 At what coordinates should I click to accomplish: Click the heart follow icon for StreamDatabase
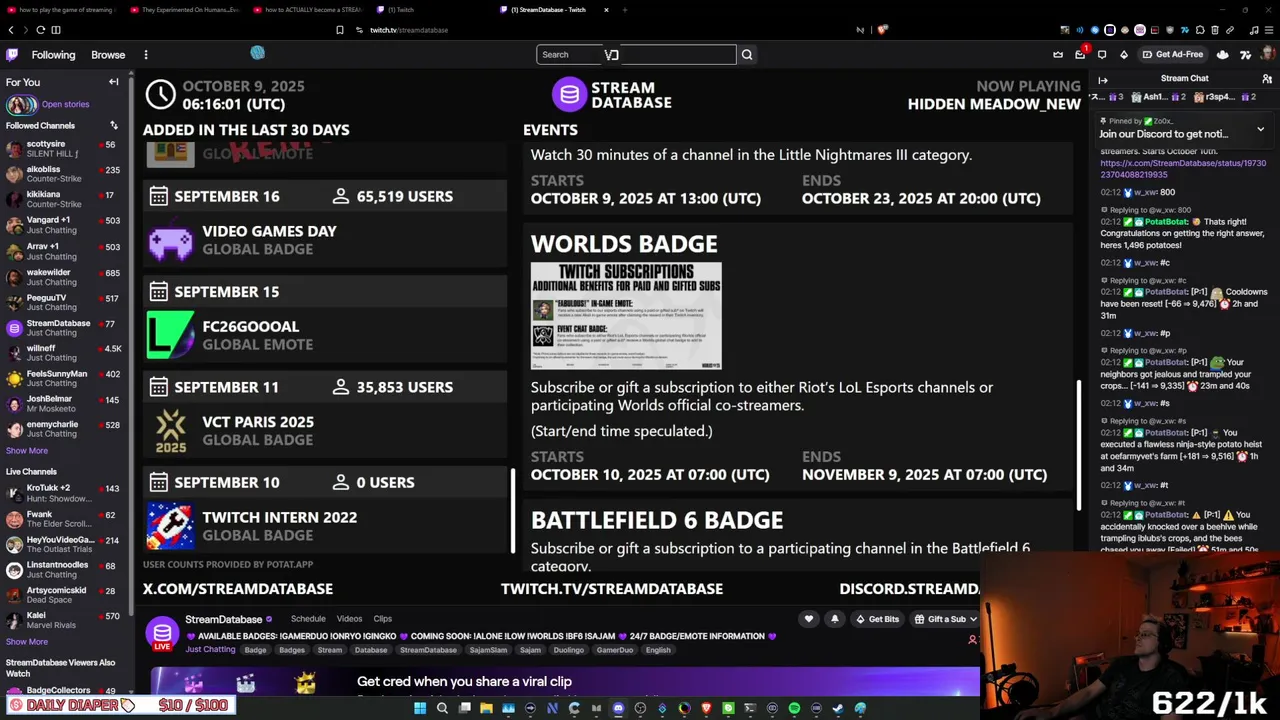click(x=809, y=619)
